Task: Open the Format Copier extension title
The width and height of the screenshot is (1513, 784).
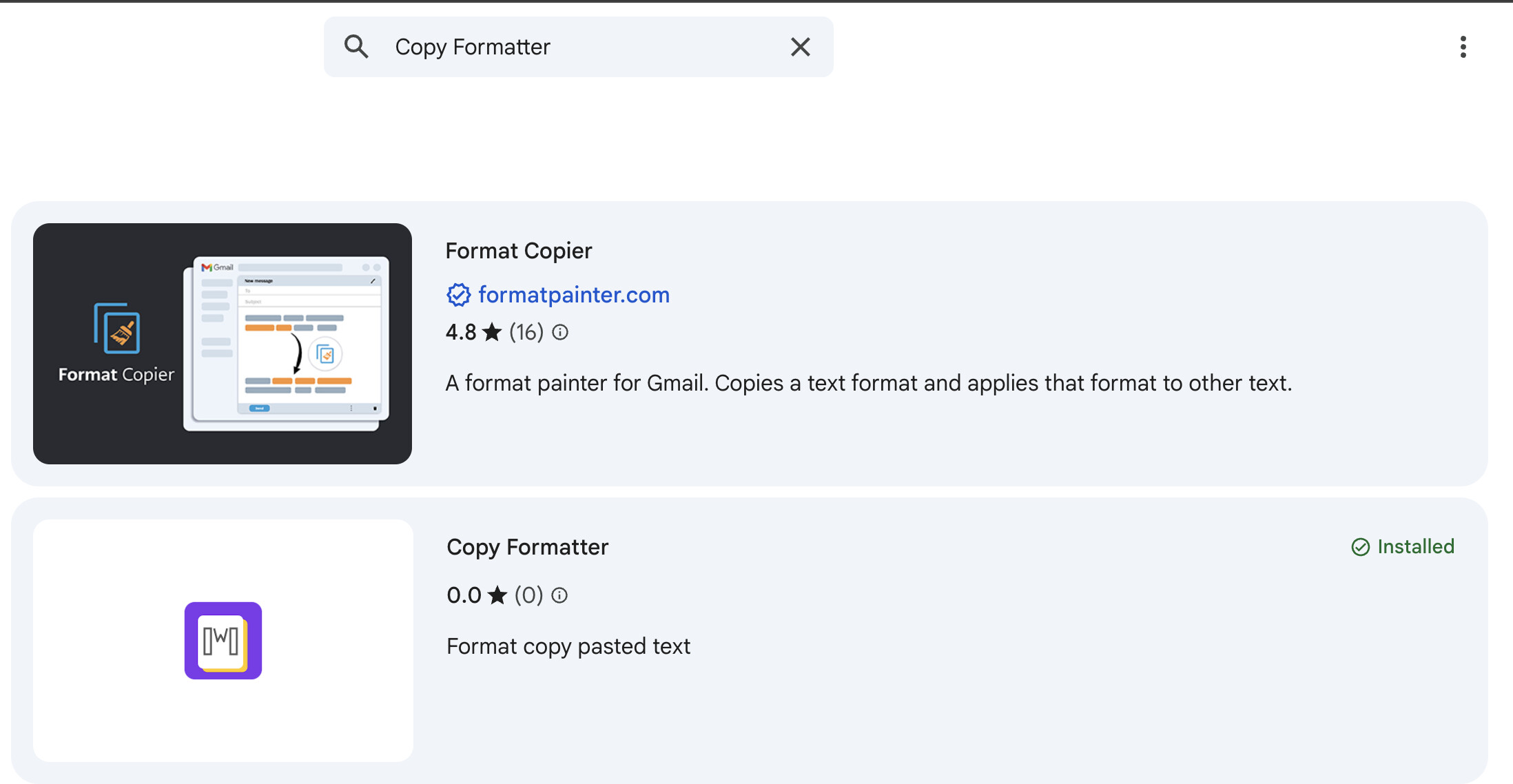Action: point(519,251)
